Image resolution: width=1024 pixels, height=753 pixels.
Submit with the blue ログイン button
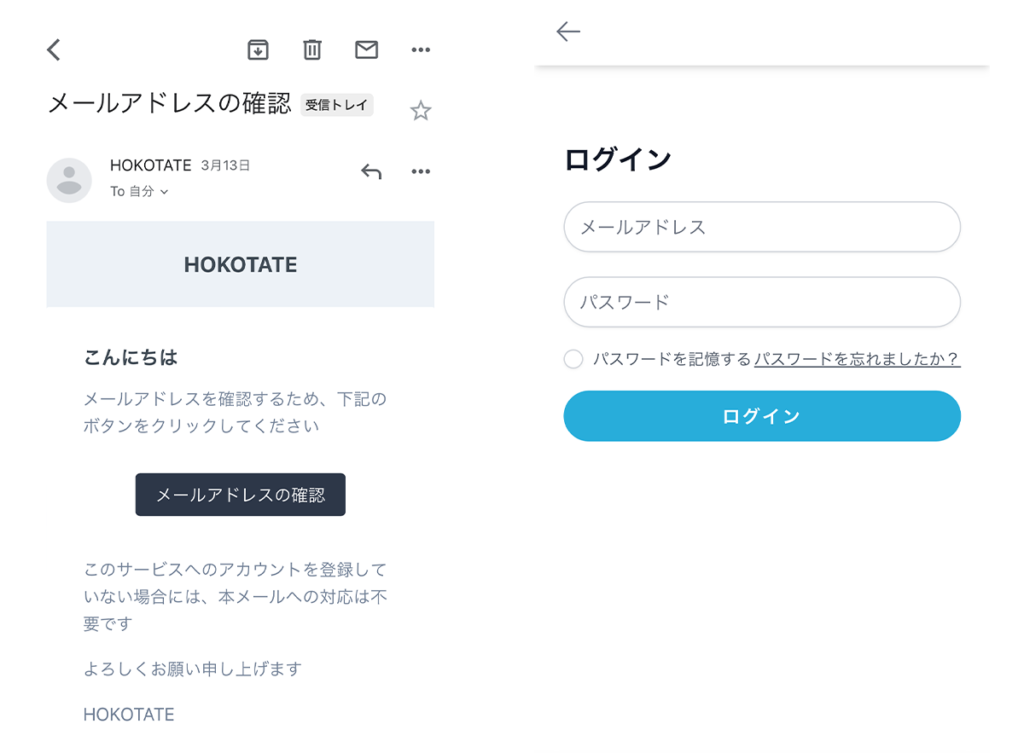[761, 416]
